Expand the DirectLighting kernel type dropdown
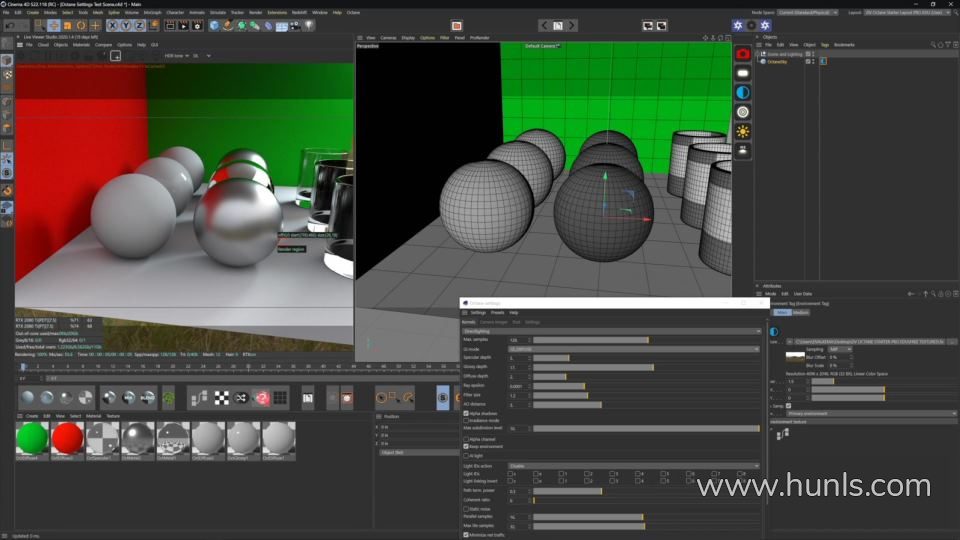 (610, 331)
